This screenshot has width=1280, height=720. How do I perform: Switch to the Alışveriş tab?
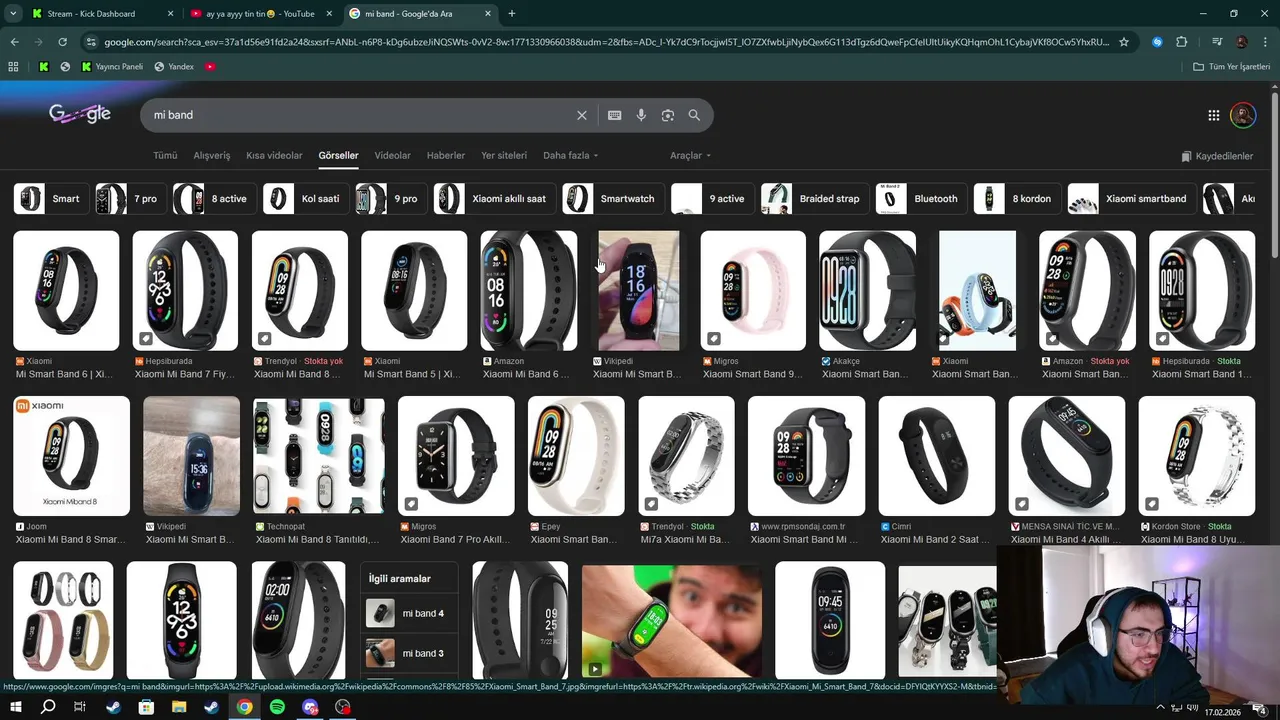click(x=212, y=156)
